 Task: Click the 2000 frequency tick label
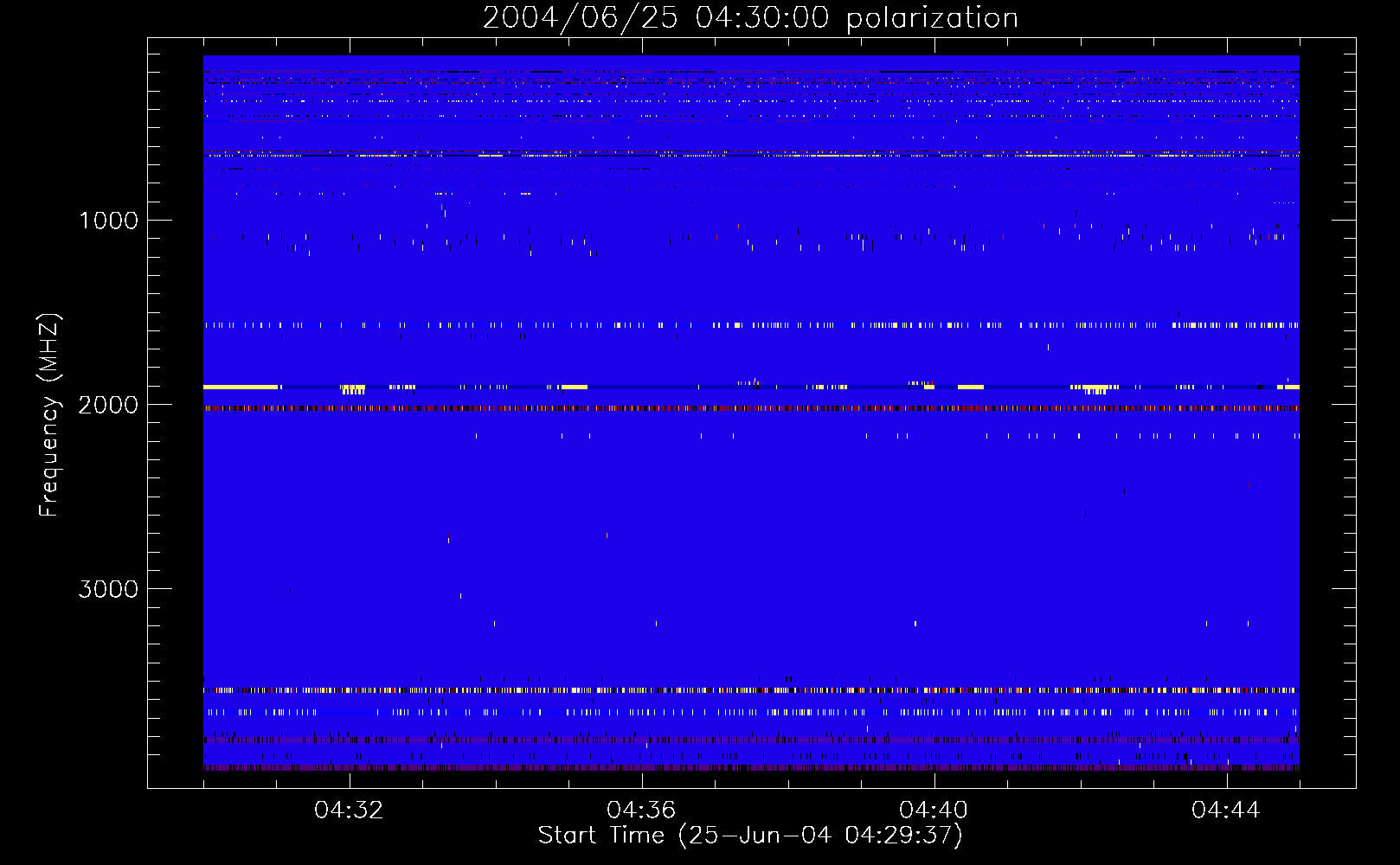coord(108,405)
